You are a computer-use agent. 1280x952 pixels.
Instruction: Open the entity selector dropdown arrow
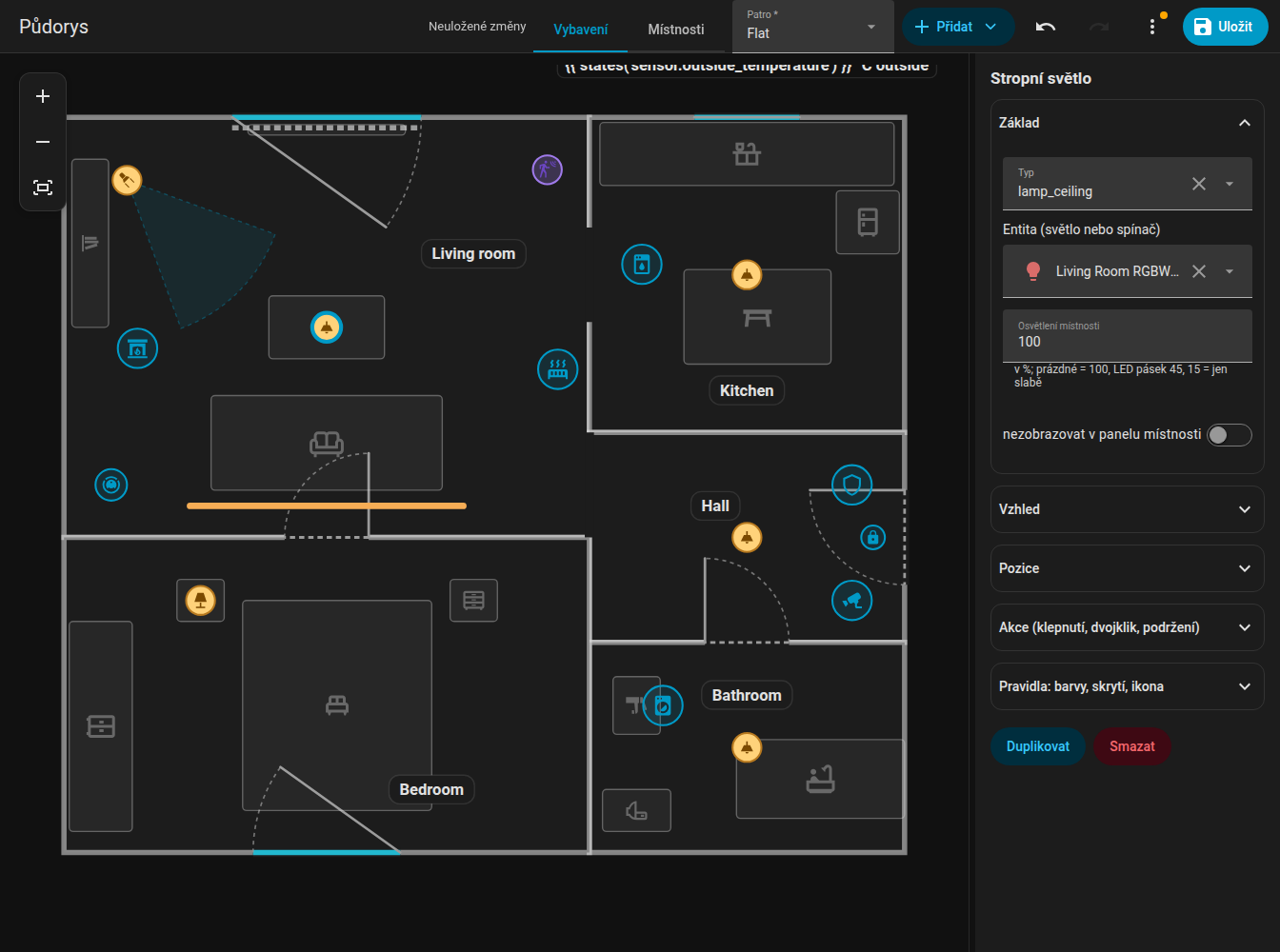(1230, 271)
